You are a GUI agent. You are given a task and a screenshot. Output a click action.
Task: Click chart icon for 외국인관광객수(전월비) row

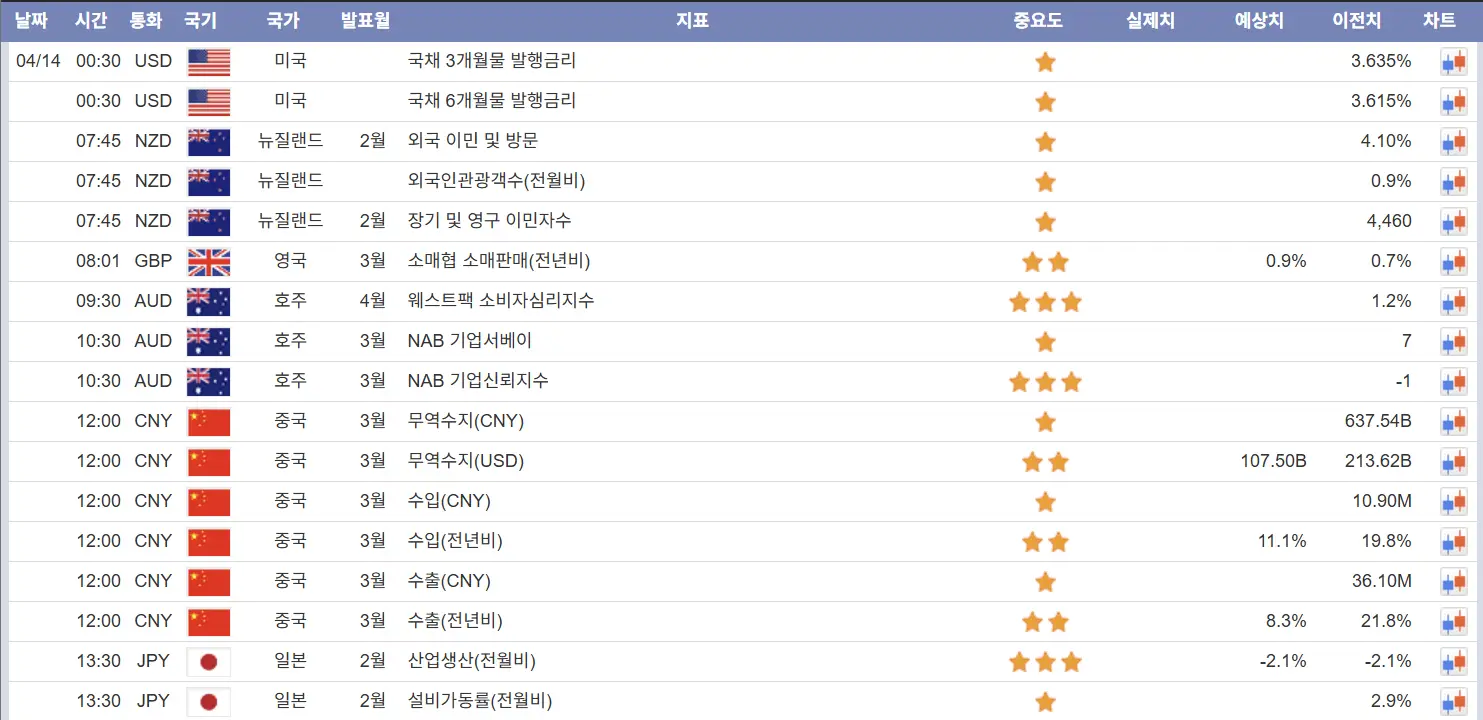coord(1453,182)
